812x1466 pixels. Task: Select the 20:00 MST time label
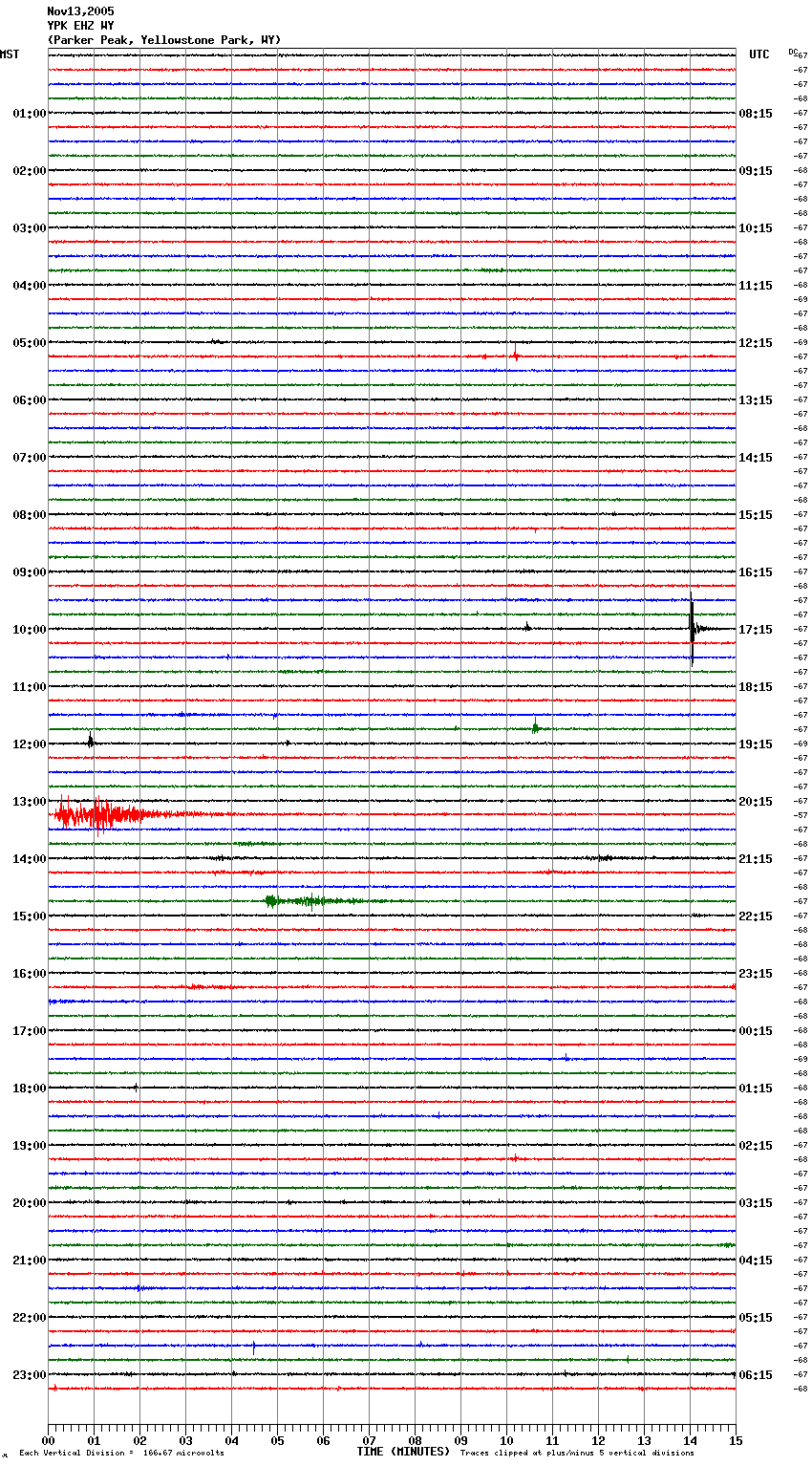click(x=30, y=1203)
